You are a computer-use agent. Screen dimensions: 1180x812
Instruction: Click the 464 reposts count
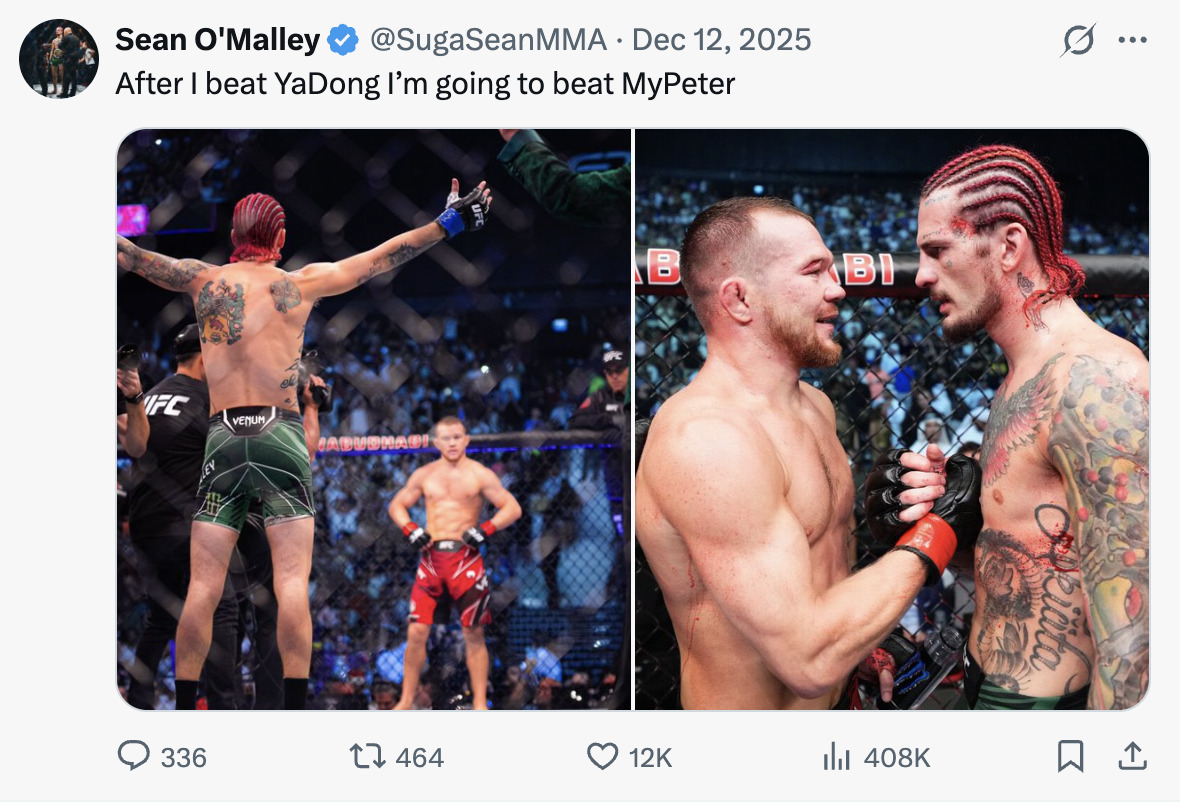(x=419, y=758)
